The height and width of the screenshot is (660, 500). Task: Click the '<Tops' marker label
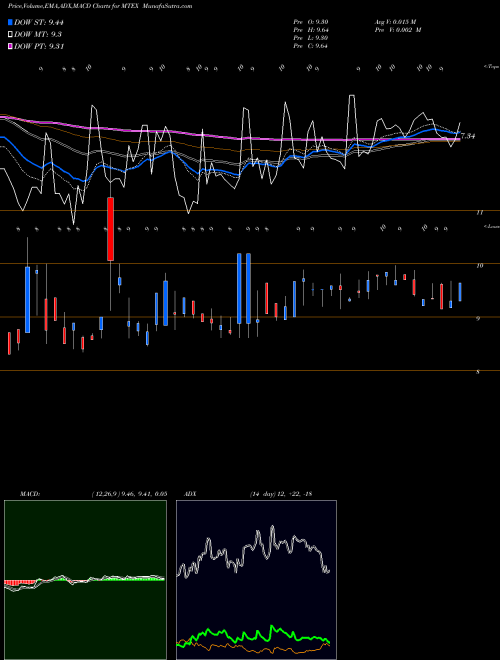click(x=491, y=67)
